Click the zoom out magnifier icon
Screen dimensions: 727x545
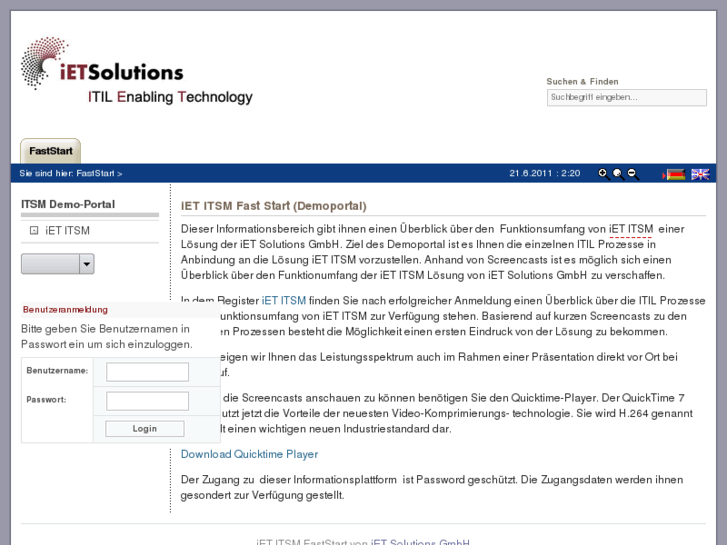[x=633, y=174]
